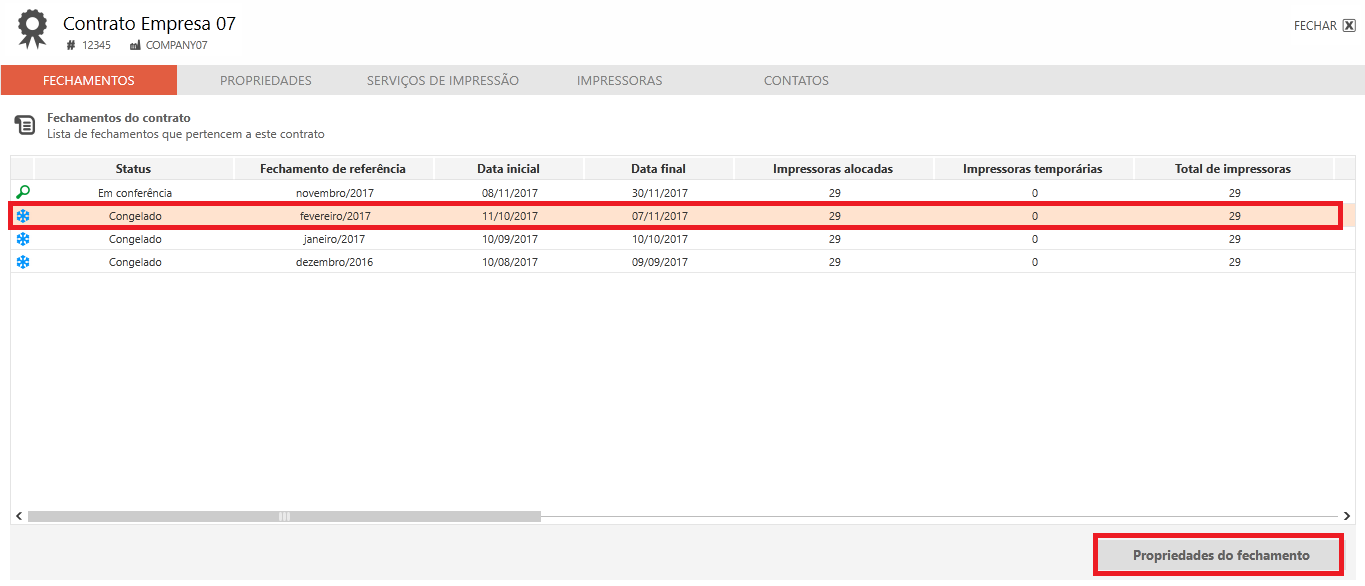Click the snowflake icon on fevereiro/2017 row
Image resolution: width=1365 pixels, height=586 pixels.
(x=23, y=216)
